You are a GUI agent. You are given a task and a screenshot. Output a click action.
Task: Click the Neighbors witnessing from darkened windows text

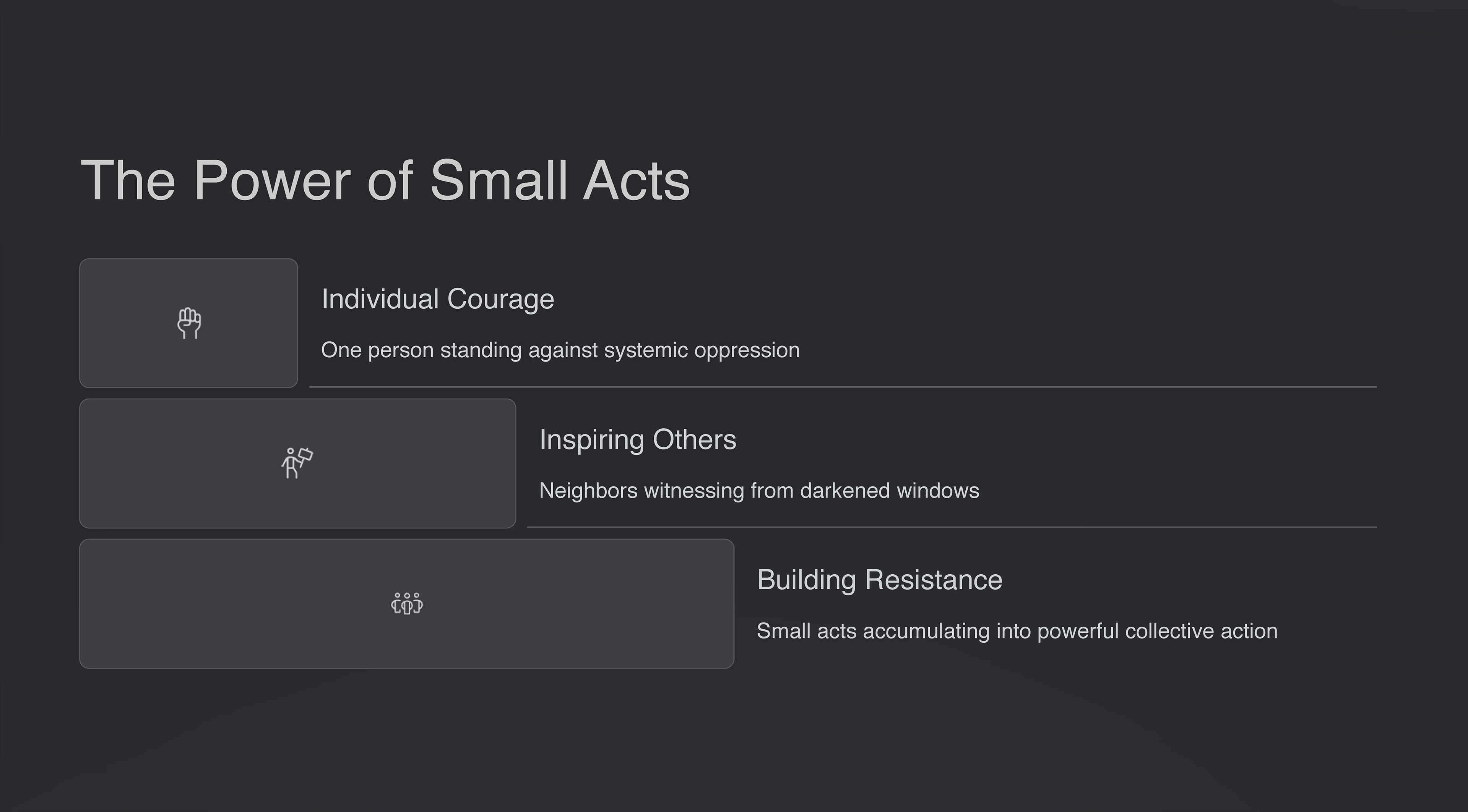pos(759,490)
